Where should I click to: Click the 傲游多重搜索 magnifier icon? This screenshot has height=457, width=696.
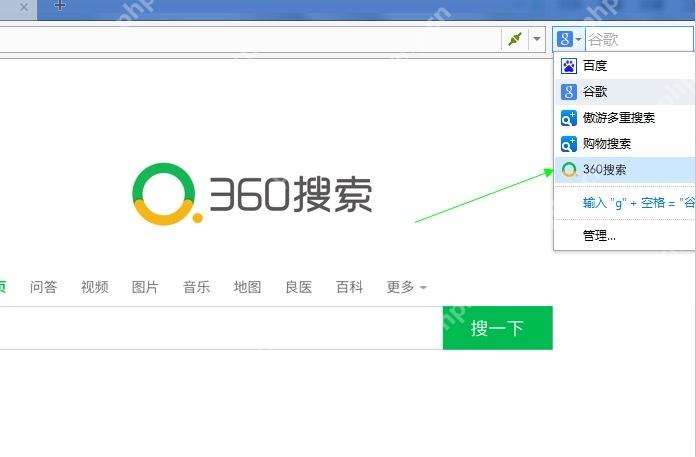[x=569, y=118]
